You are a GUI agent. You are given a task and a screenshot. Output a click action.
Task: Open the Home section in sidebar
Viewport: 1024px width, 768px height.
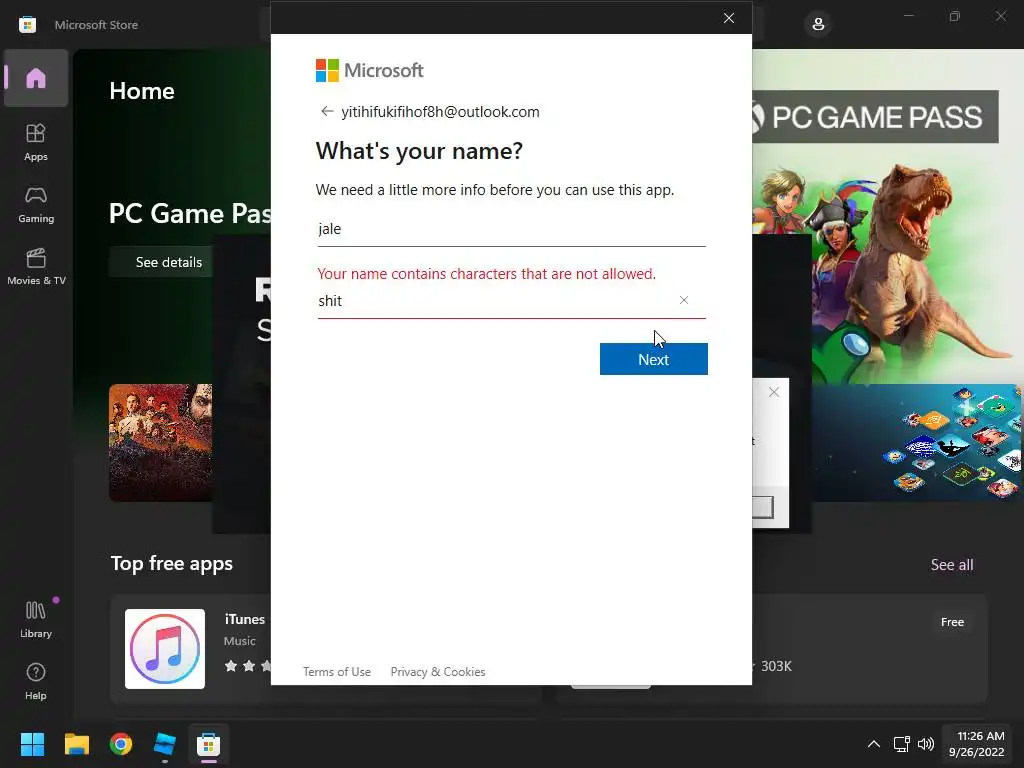tap(36, 78)
